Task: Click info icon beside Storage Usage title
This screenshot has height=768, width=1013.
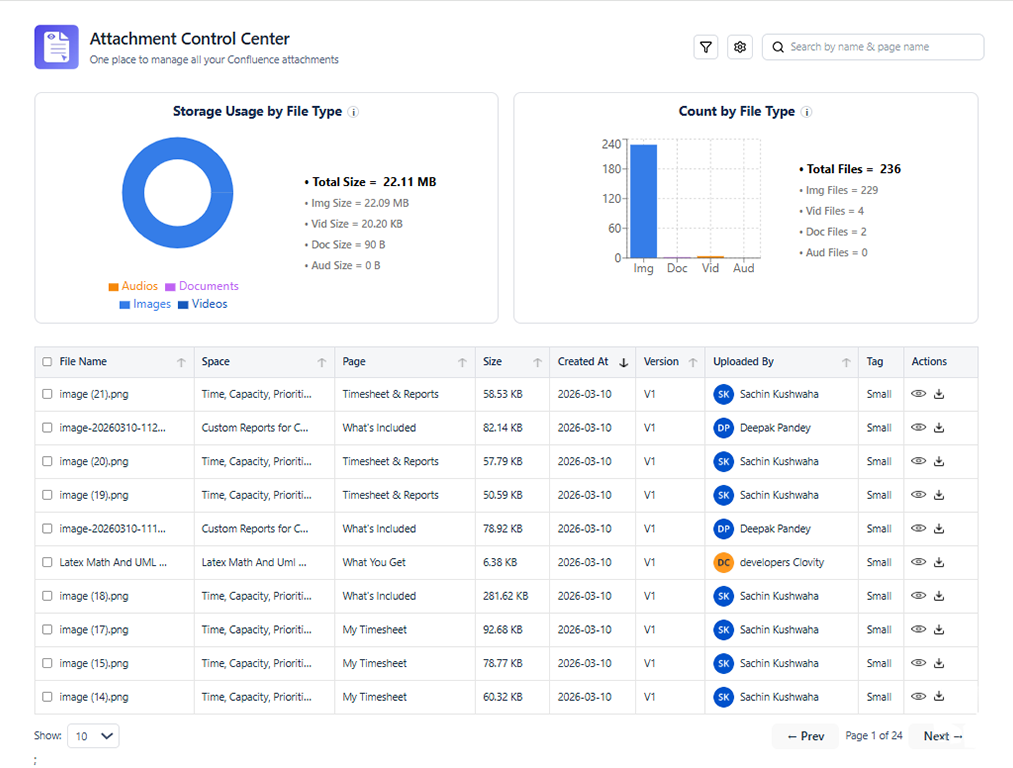Action: 353,112
